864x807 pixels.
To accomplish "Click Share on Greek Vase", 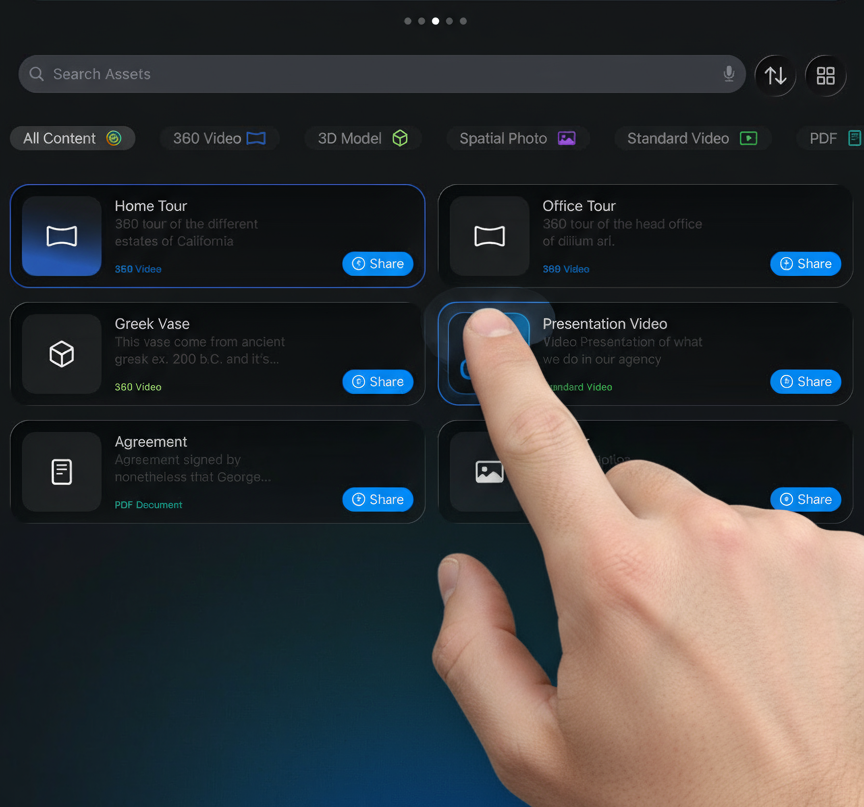I will pyautogui.click(x=378, y=382).
